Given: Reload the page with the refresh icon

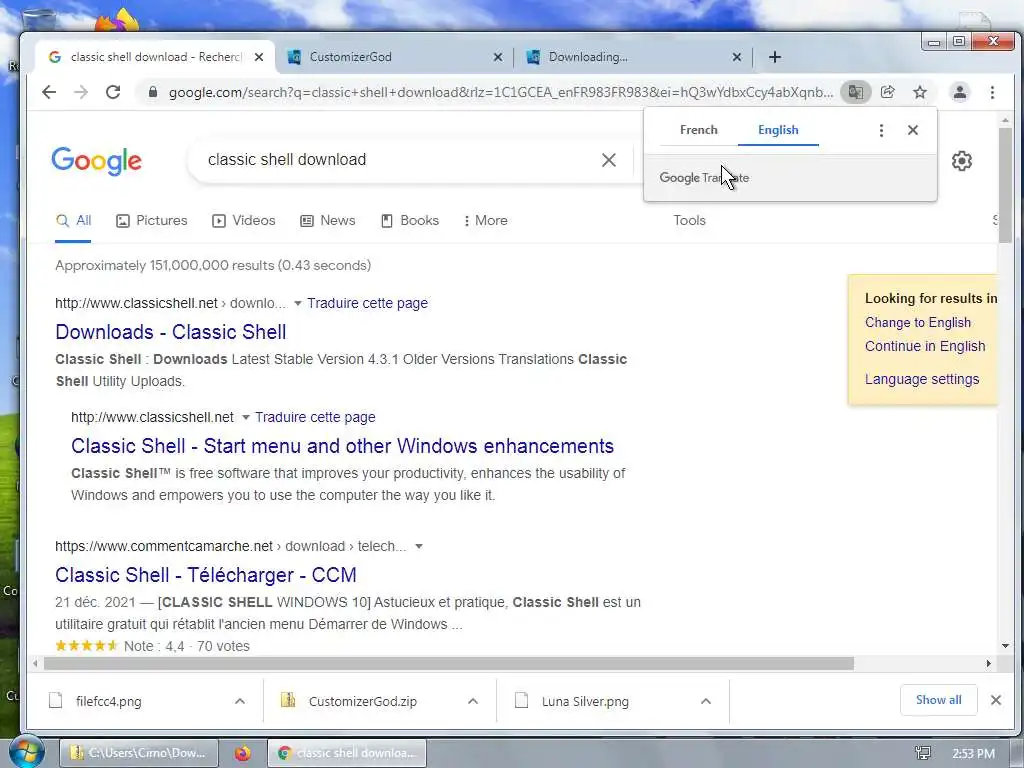Looking at the screenshot, I should click(113, 92).
